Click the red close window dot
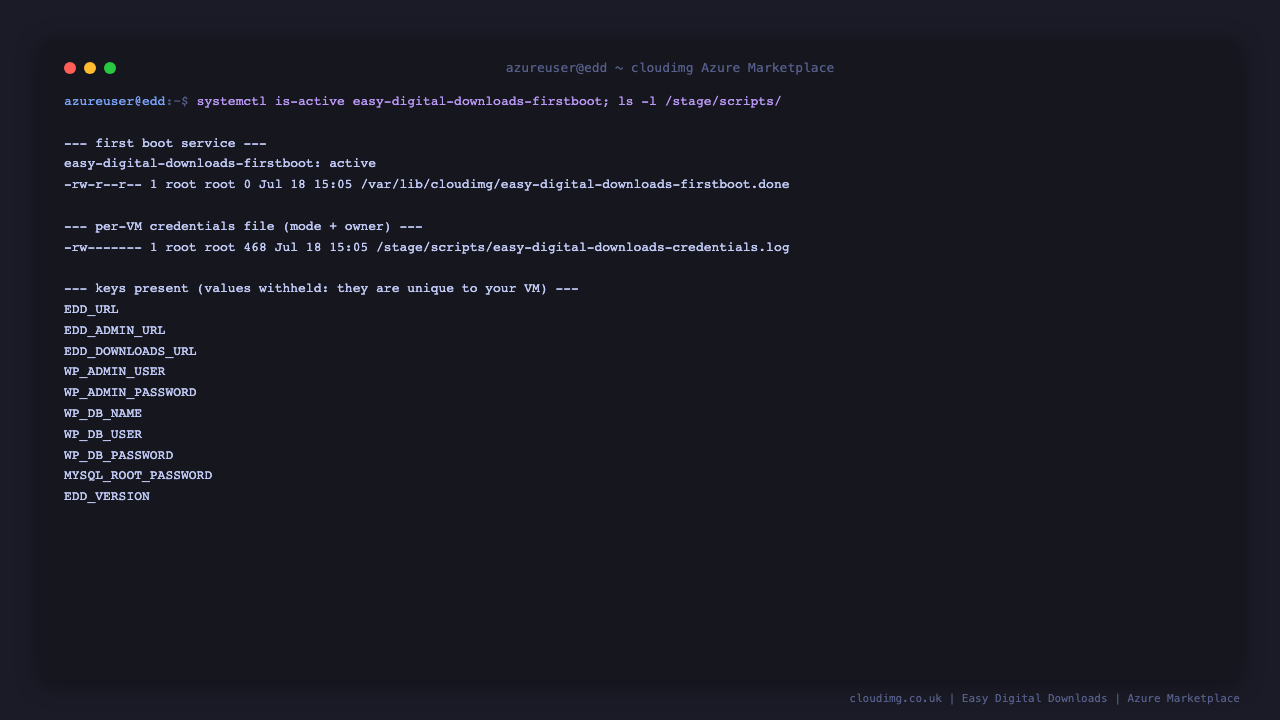 pyautogui.click(x=70, y=68)
